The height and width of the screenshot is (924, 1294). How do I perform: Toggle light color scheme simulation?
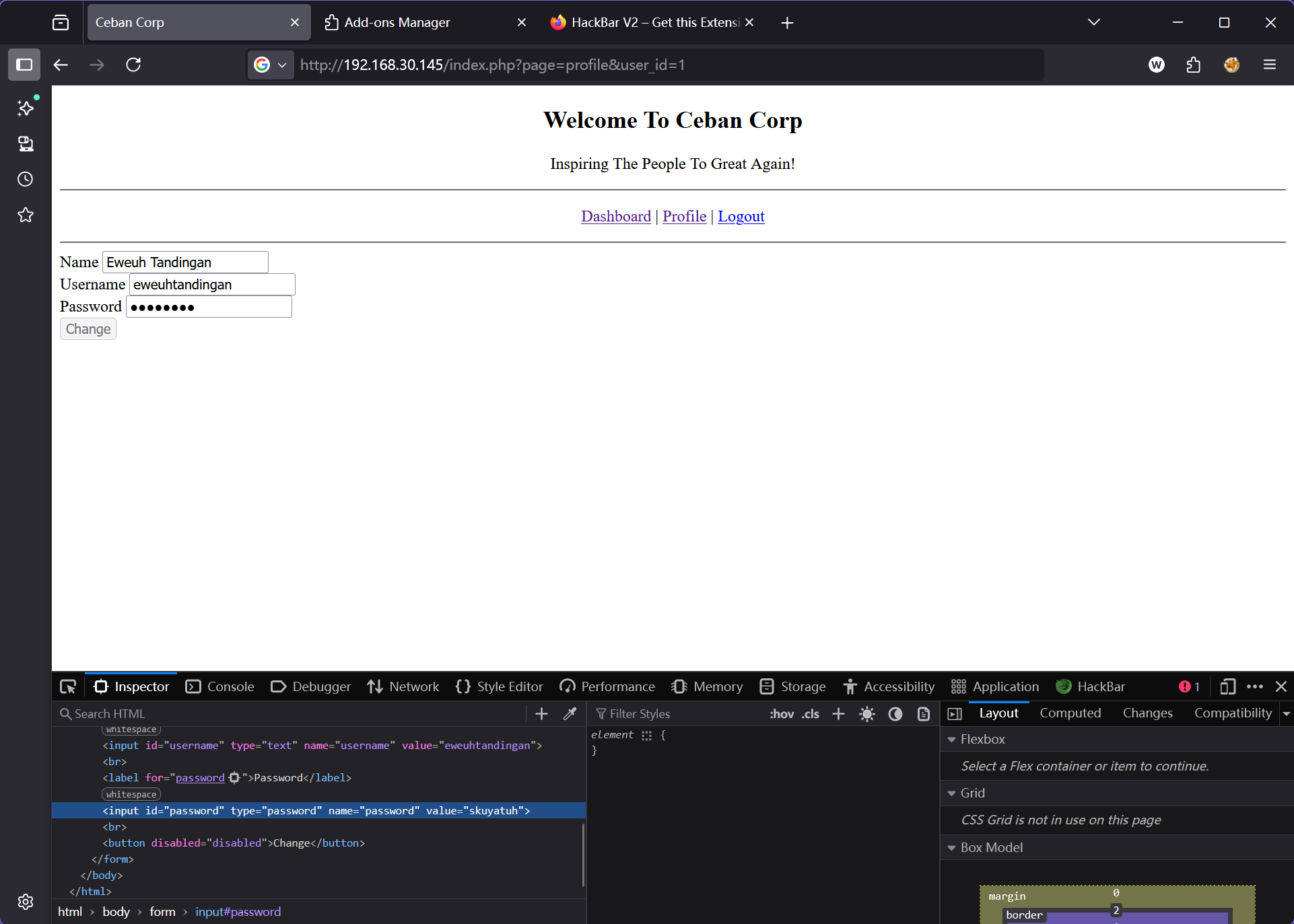pyautogui.click(x=867, y=714)
